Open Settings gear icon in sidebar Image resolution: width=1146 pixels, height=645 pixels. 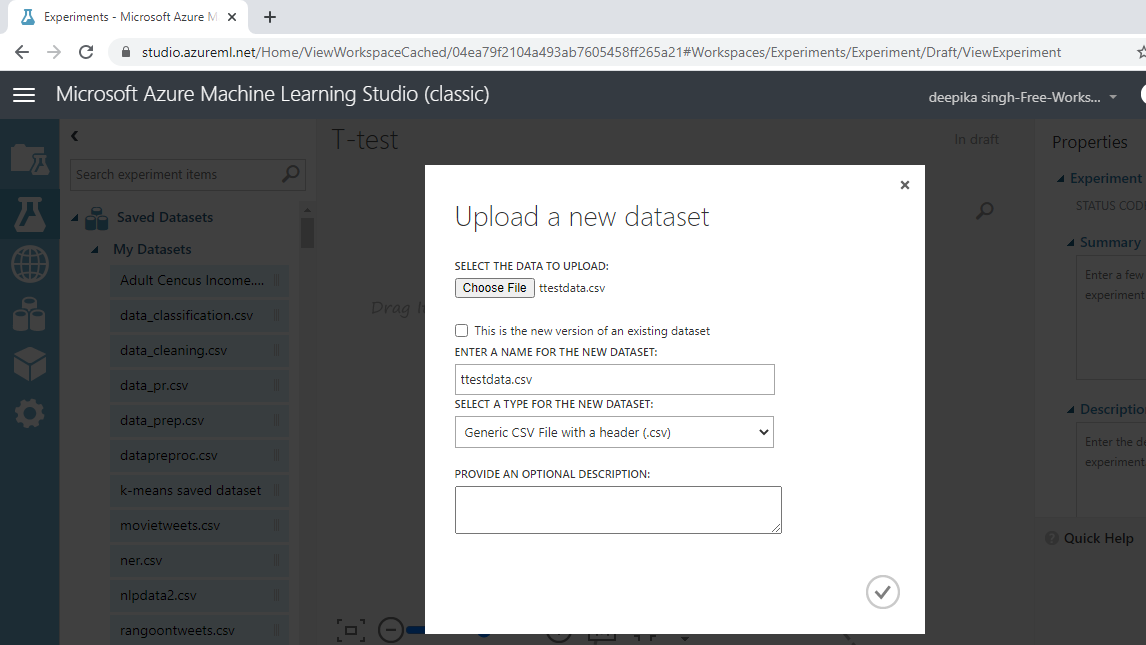coord(30,414)
